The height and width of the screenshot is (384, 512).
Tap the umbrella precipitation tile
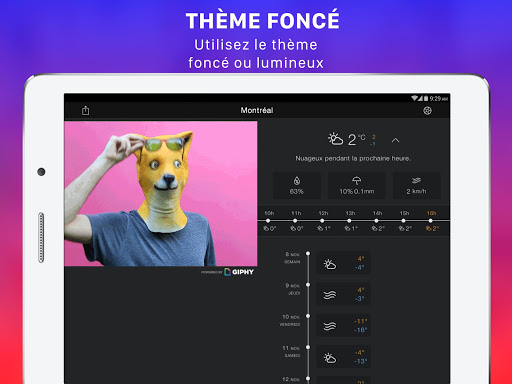[357, 185]
